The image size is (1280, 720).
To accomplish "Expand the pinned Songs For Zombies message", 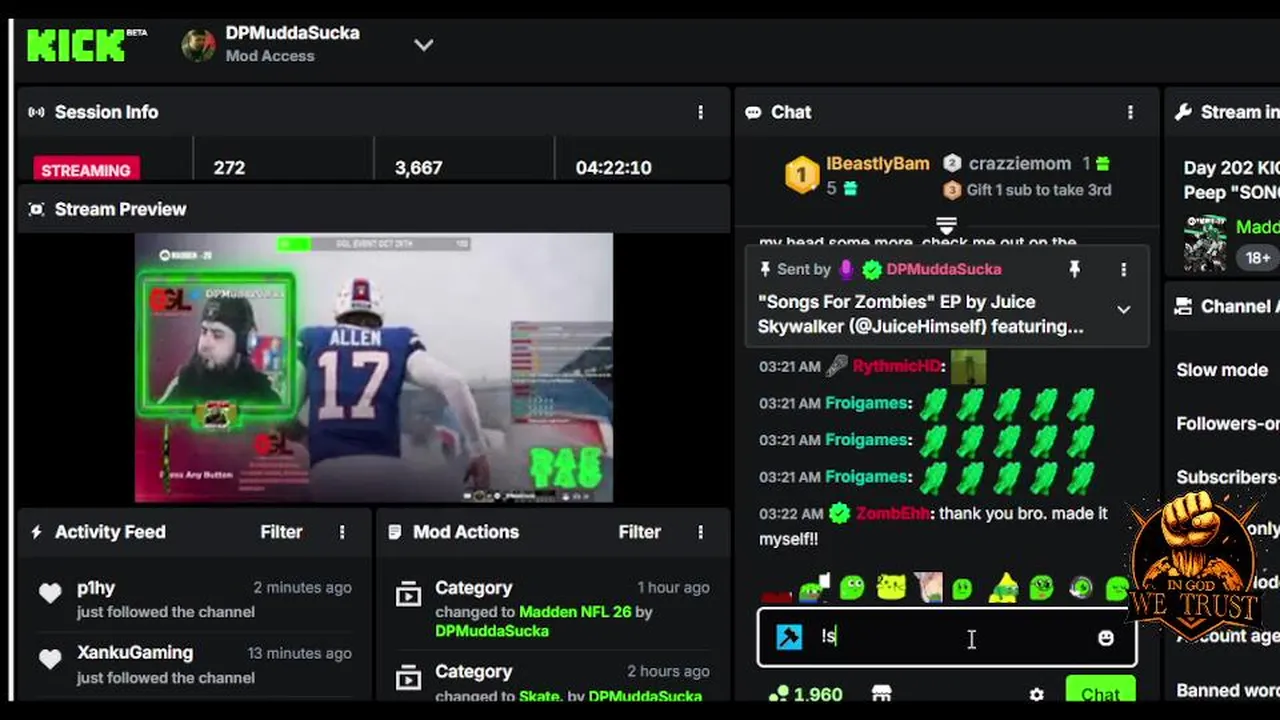I will pyautogui.click(x=1123, y=310).
